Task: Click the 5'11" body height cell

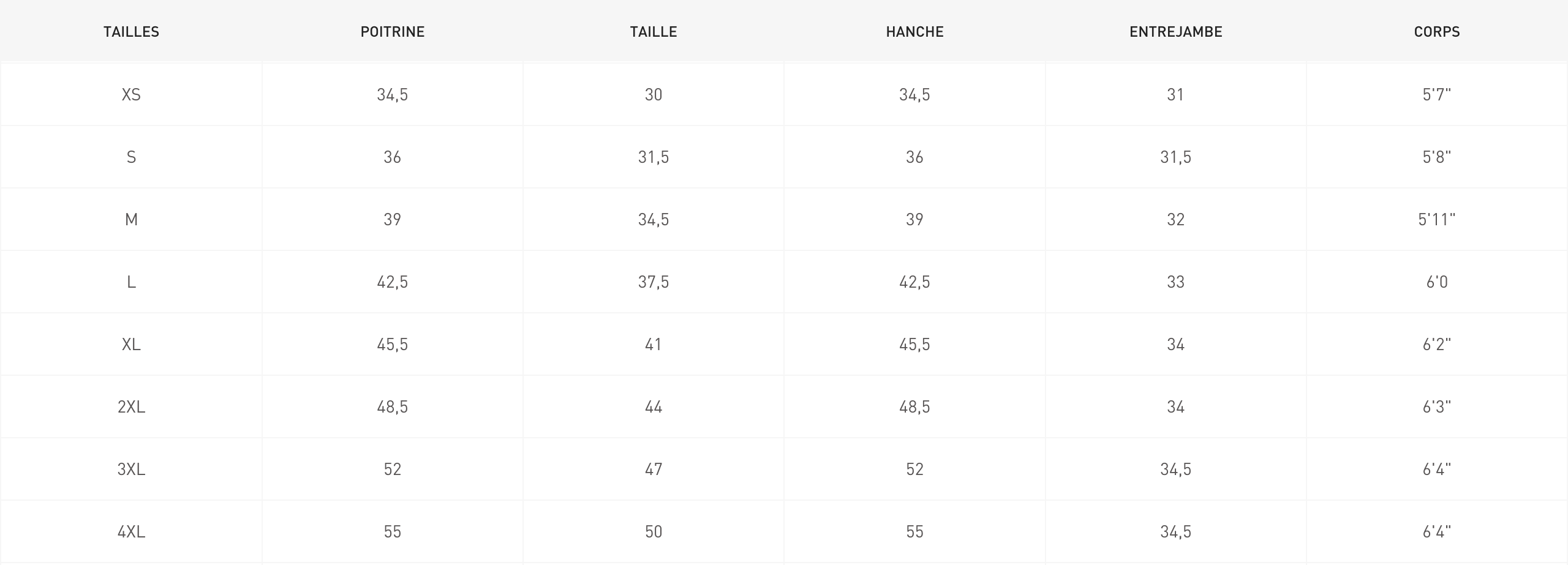Action: [1437, 219]
